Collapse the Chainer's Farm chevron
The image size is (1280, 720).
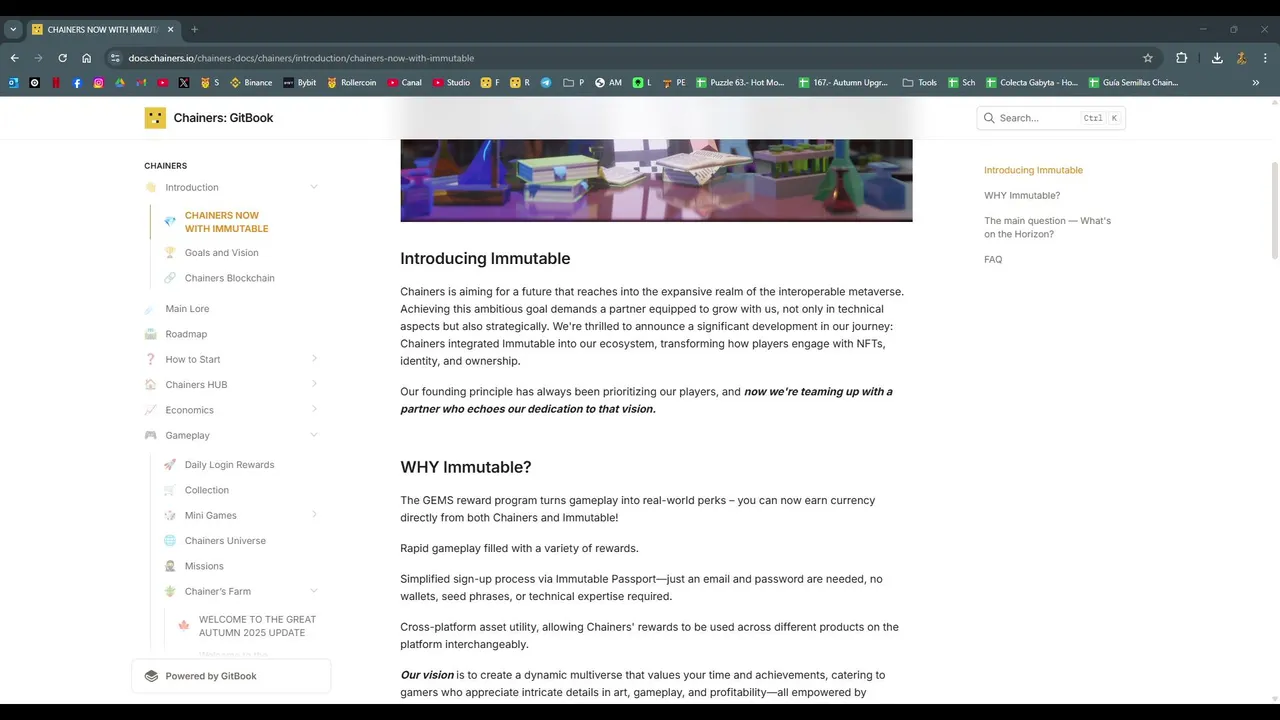[314, 591]
